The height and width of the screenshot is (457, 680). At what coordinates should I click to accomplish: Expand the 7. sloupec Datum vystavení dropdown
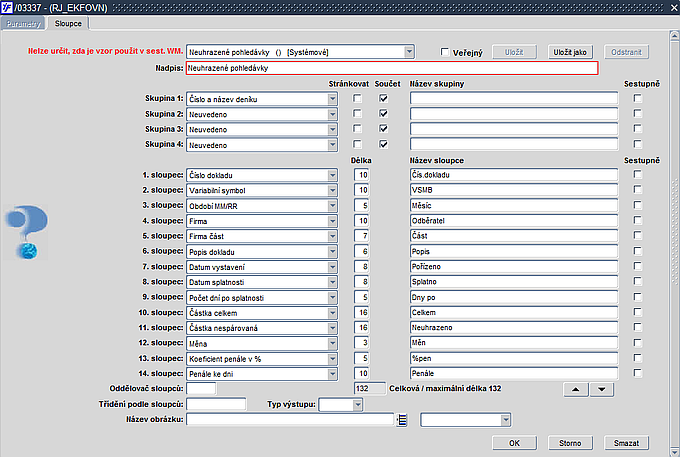point(332,267)
